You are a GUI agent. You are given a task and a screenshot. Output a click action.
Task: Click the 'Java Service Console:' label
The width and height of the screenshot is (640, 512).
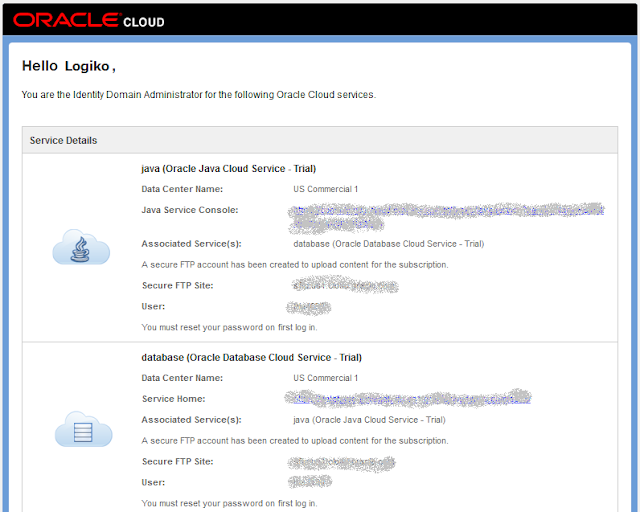coord(190,210)
